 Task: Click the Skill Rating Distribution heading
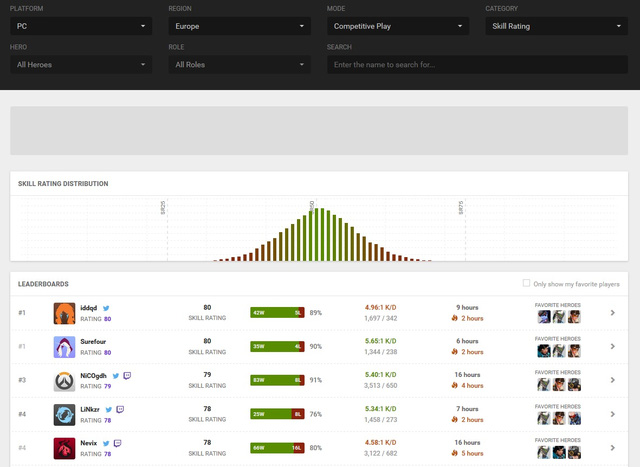click(63, 184)
